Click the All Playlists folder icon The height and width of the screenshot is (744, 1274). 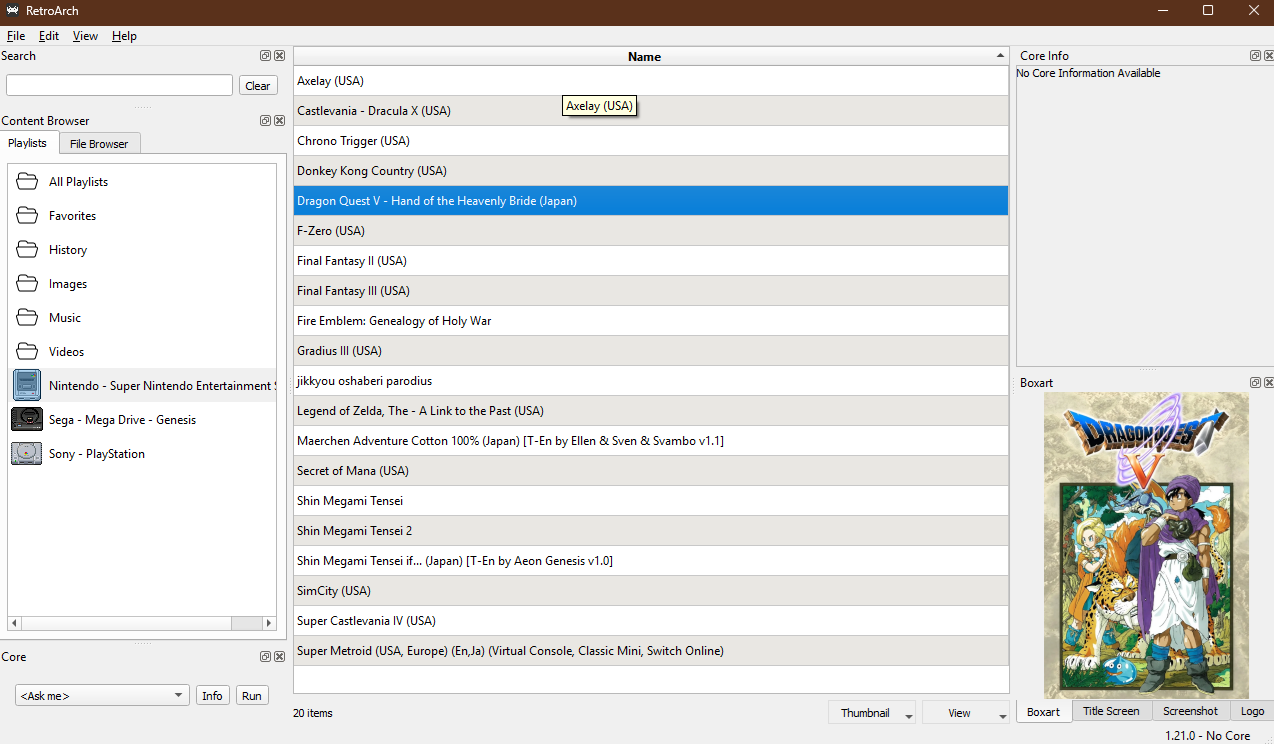click(27, 182)
